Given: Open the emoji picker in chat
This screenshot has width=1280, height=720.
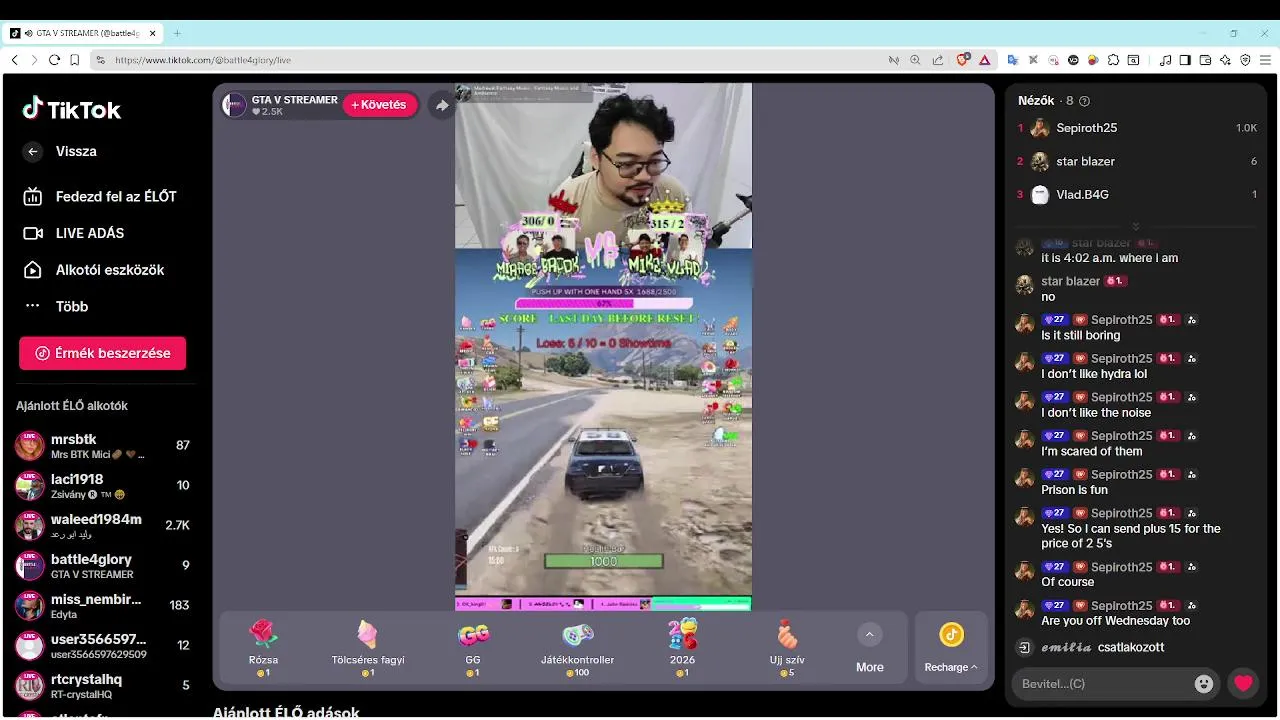Looking at the screenshot, I should point(1204,684).
